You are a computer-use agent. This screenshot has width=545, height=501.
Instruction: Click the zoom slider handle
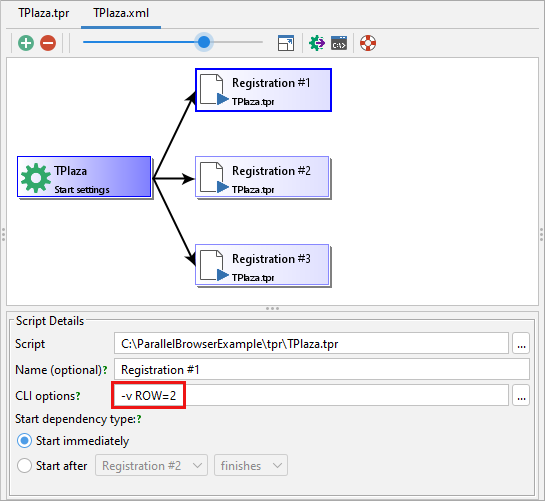pos(204,42)
